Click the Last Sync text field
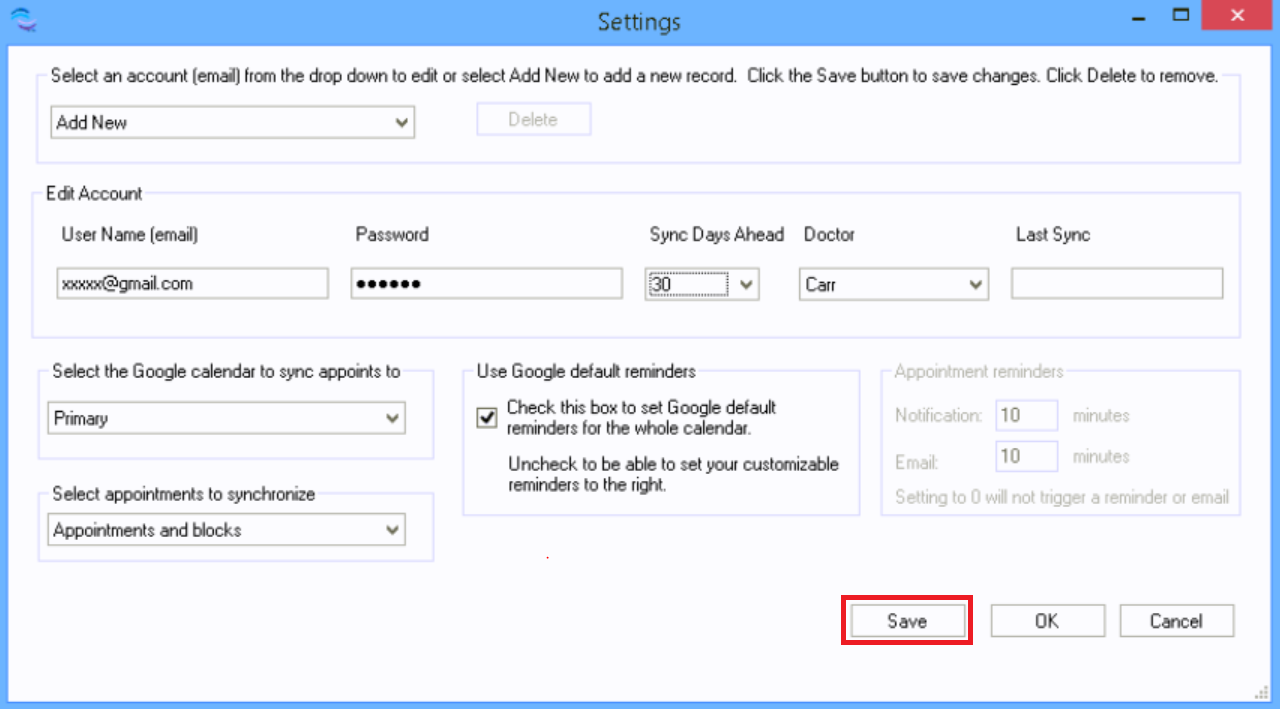 click(1116, 284)
